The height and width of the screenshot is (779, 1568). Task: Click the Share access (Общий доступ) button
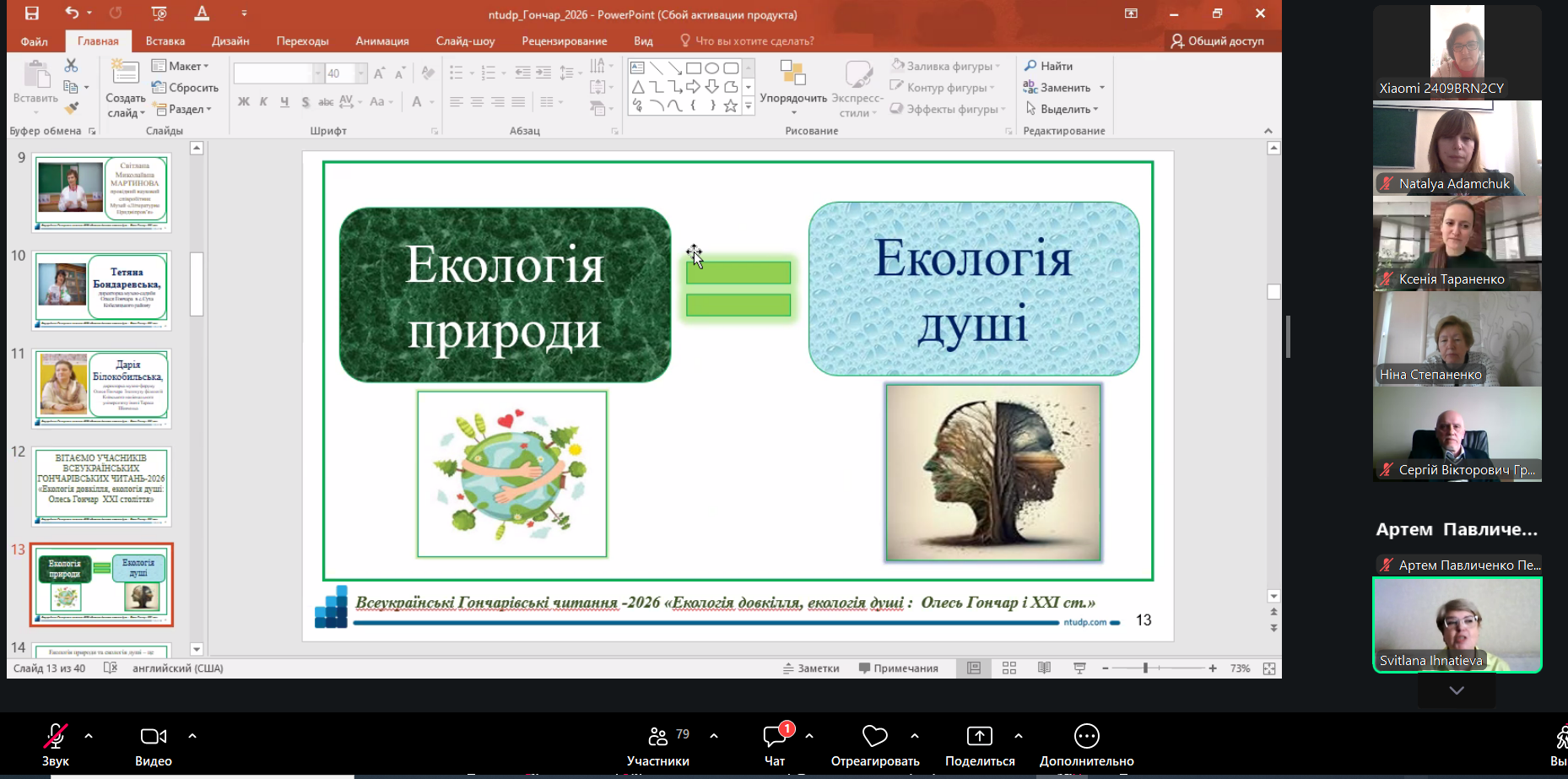point(1217,41)
